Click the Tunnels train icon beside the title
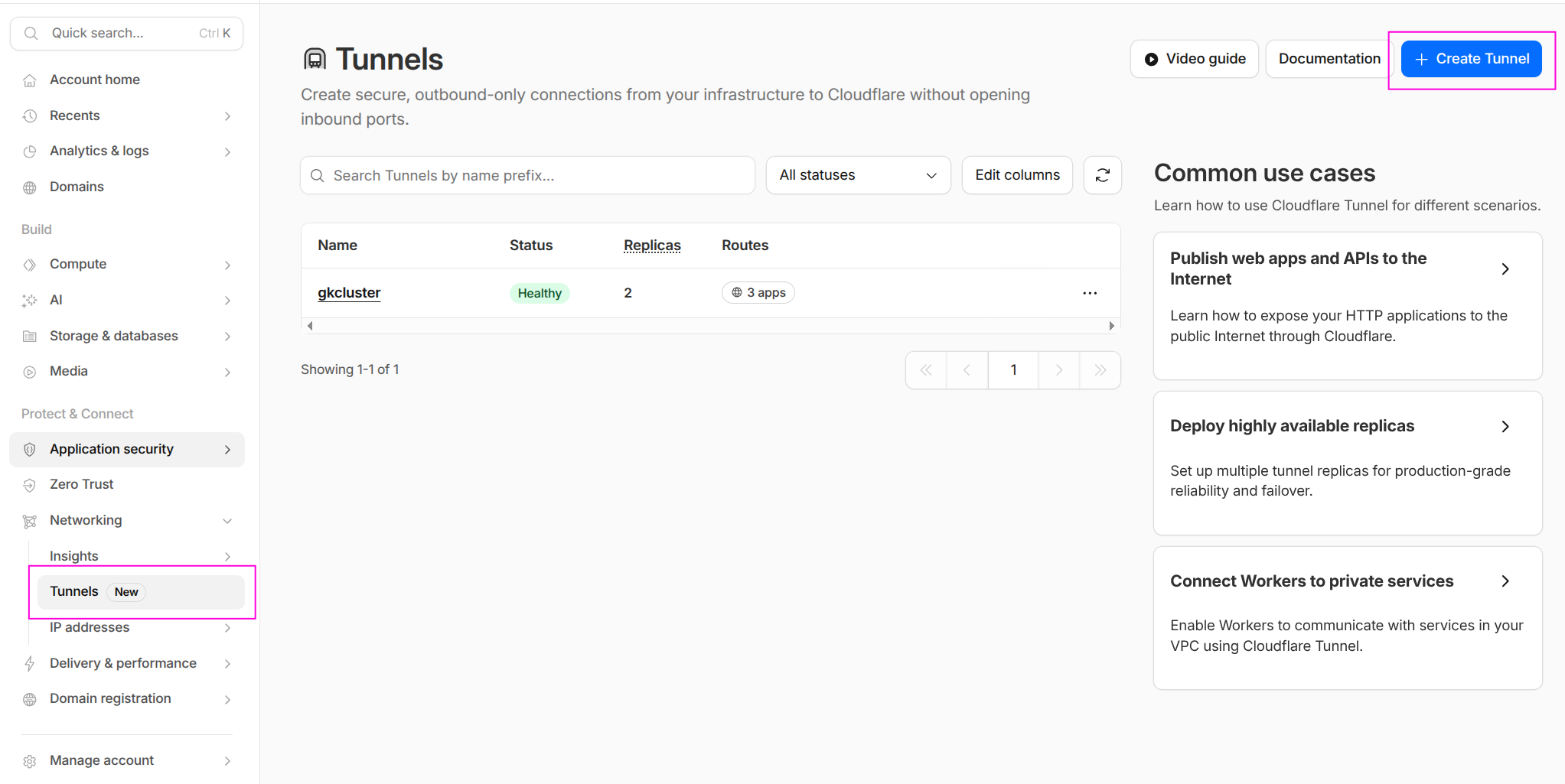Viewport: 1565px width, 784px height. click(x=314, y=57)
